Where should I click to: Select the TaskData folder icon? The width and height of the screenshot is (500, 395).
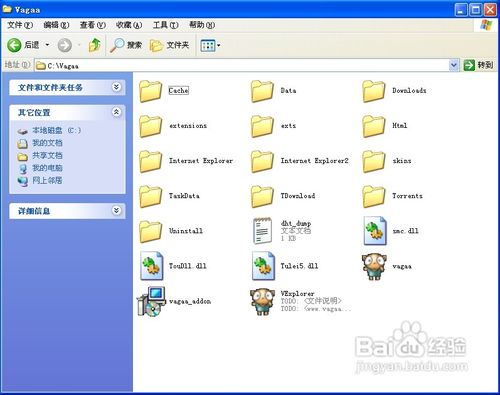[x=150, y=196]
